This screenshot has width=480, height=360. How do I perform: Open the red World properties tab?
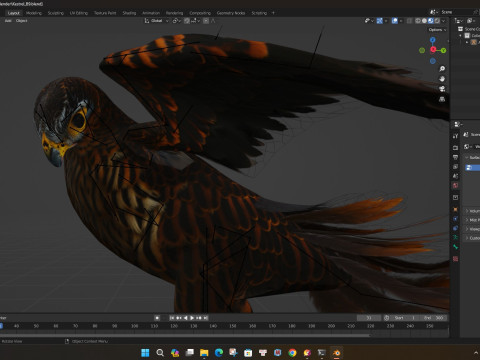click(x=455, y=185)
